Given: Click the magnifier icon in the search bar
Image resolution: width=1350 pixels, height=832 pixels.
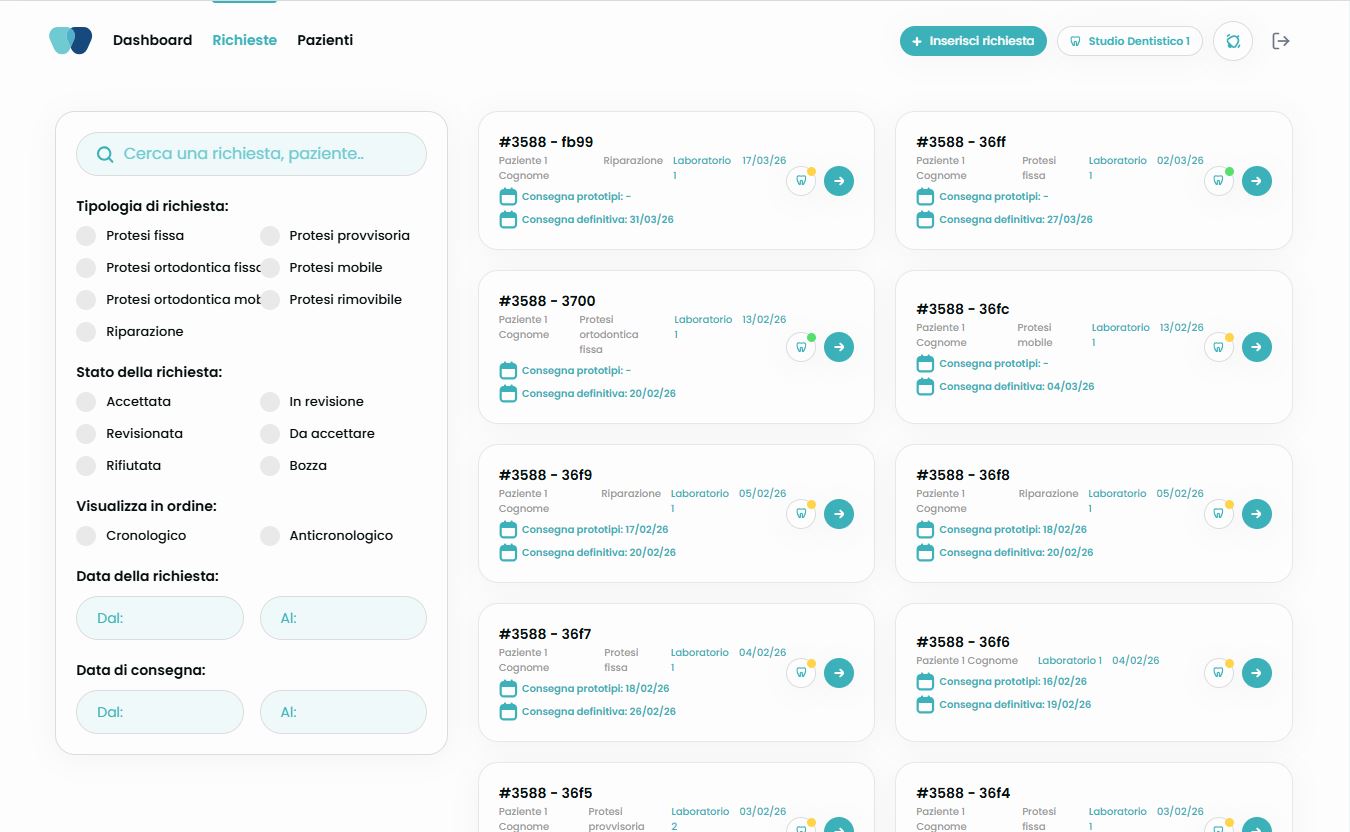Looking at the screenshot, I should (x=105, y=153).
